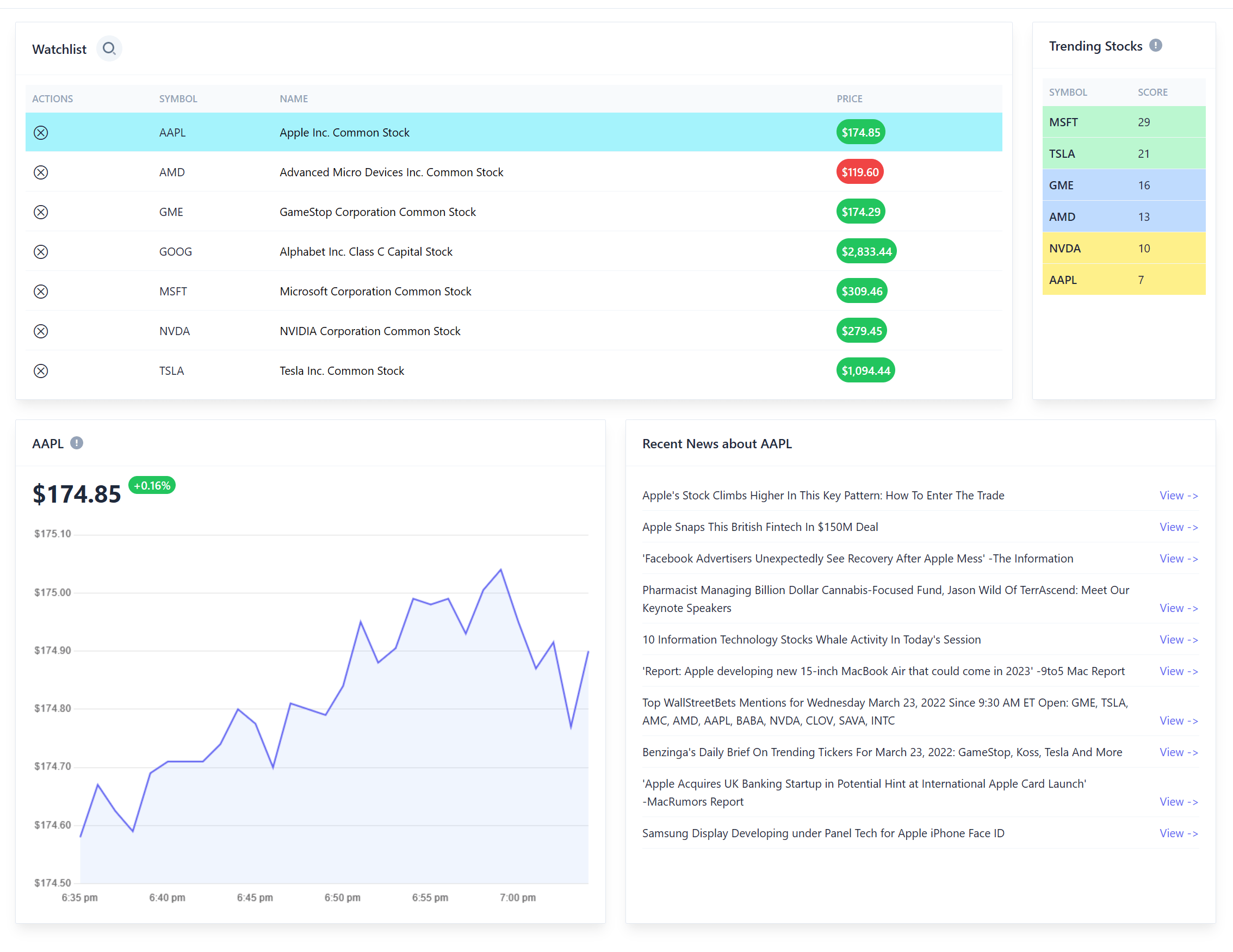Remove GME from the watchlist
The image size is (1233, 952).
click(x=41, y=212)
